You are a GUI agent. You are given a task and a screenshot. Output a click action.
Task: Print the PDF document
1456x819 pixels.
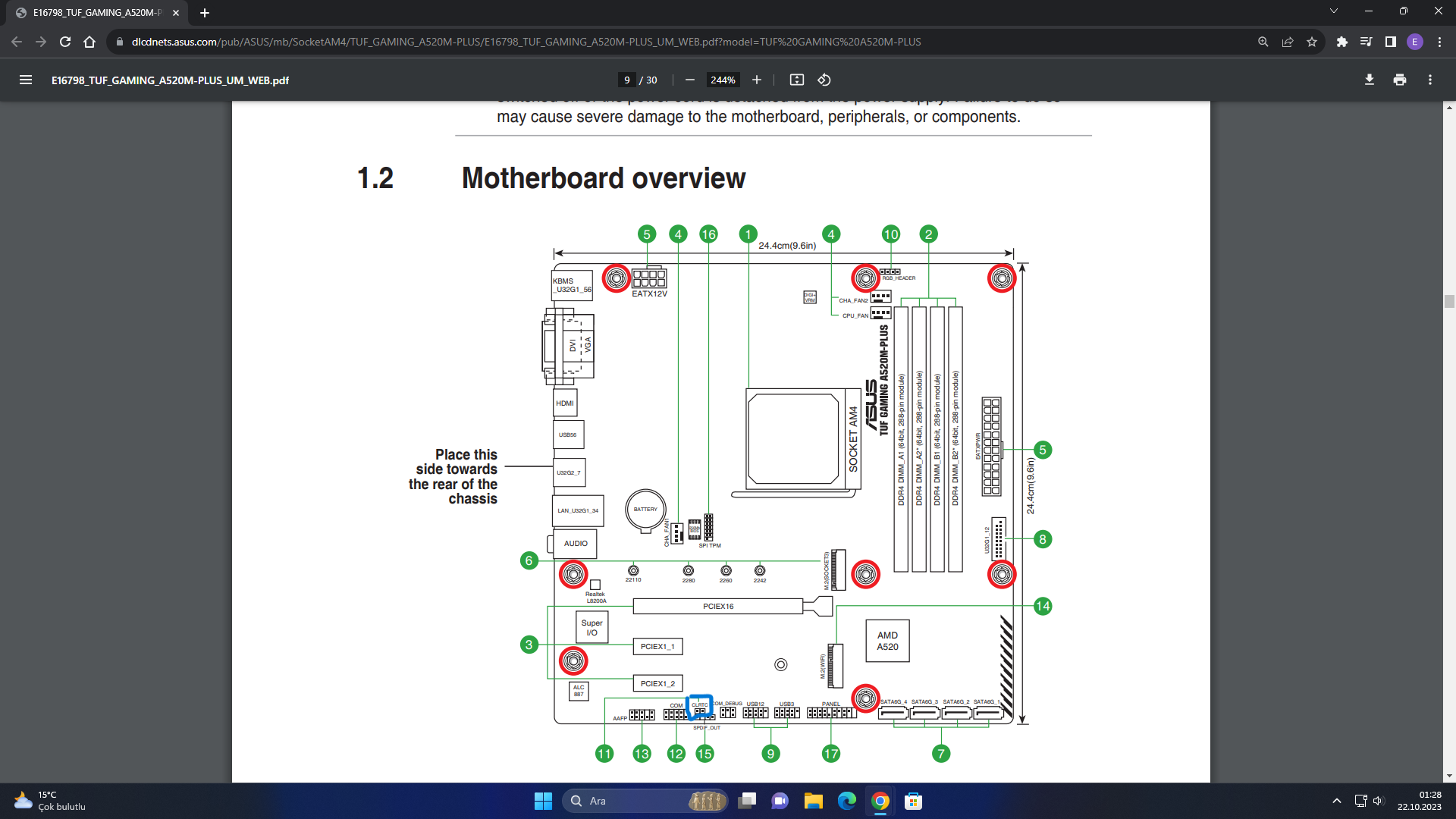(1400, 80)
